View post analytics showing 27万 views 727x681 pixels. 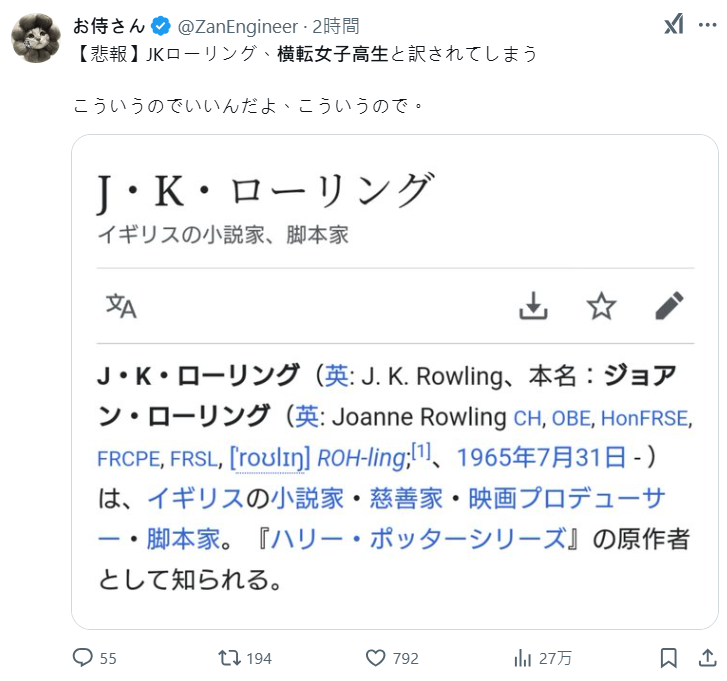522,658
